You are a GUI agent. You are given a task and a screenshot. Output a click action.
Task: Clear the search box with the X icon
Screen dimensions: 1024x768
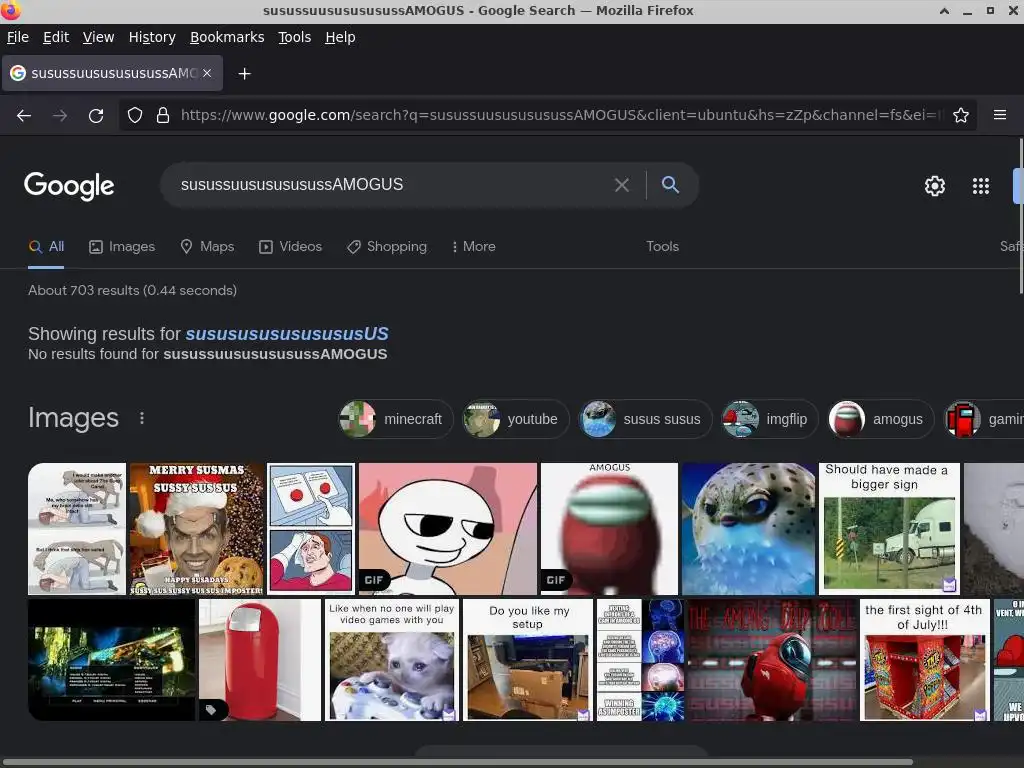tap(622, 185)
